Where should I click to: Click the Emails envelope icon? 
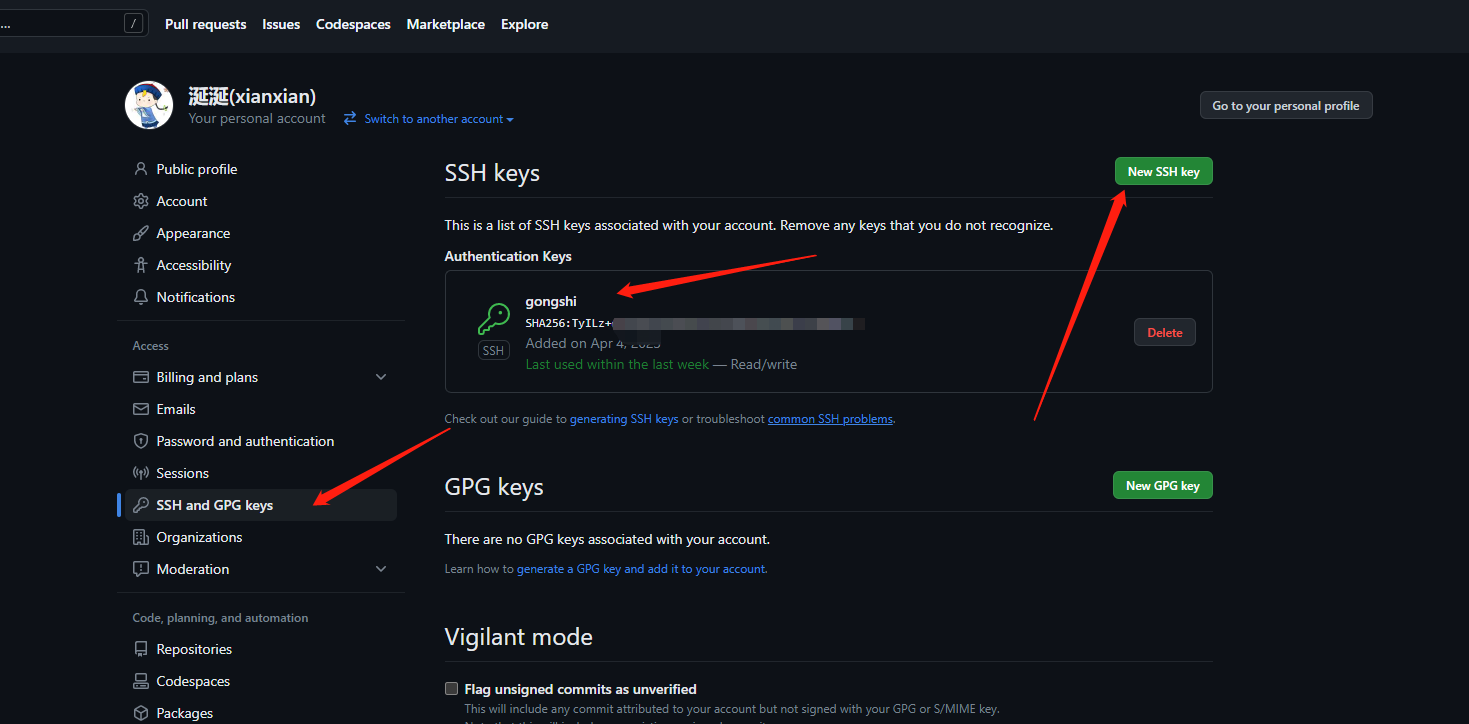coord(141,409)
